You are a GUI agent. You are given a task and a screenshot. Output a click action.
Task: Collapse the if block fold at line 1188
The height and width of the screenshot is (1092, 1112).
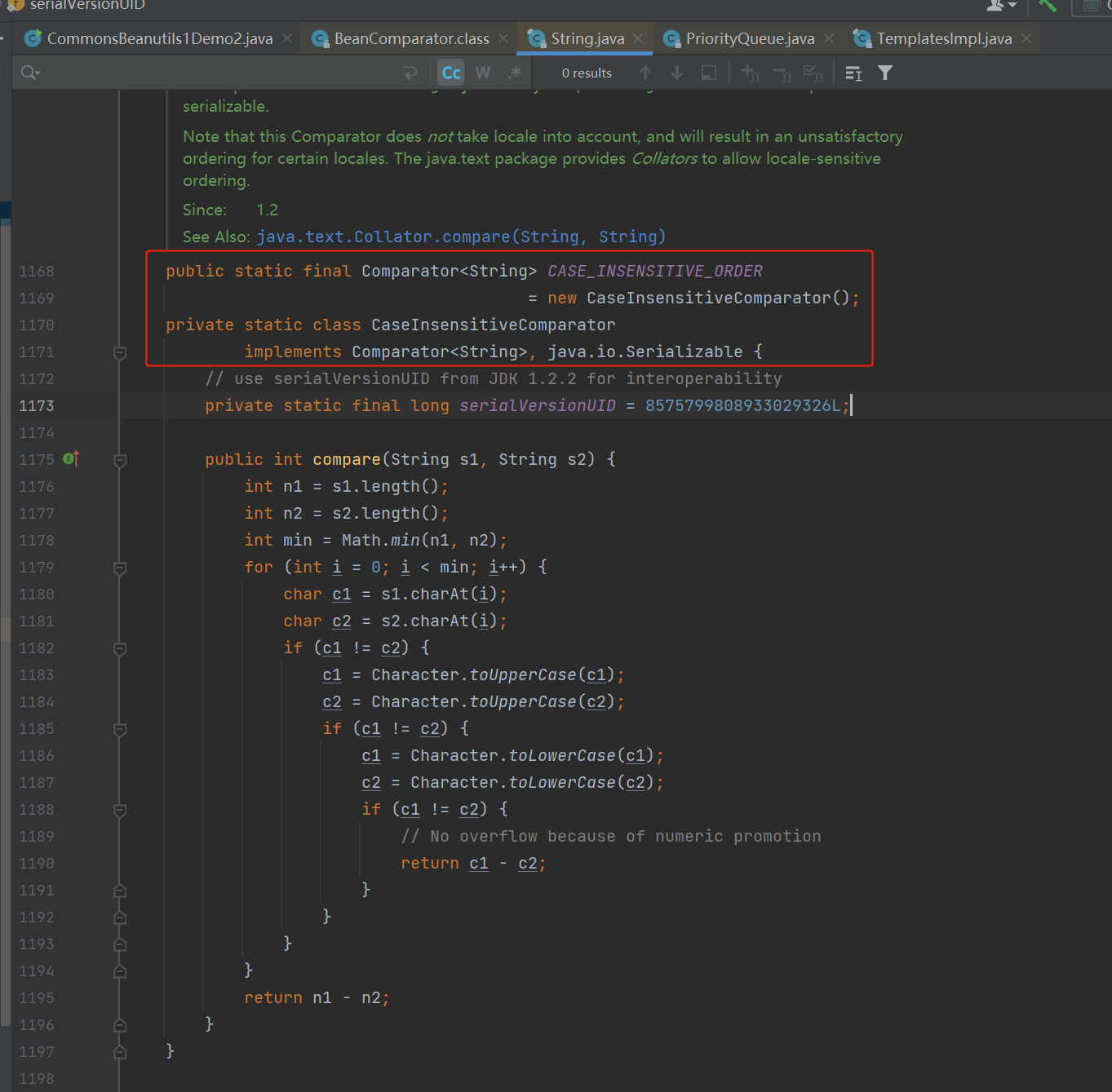tap(120, 811)
